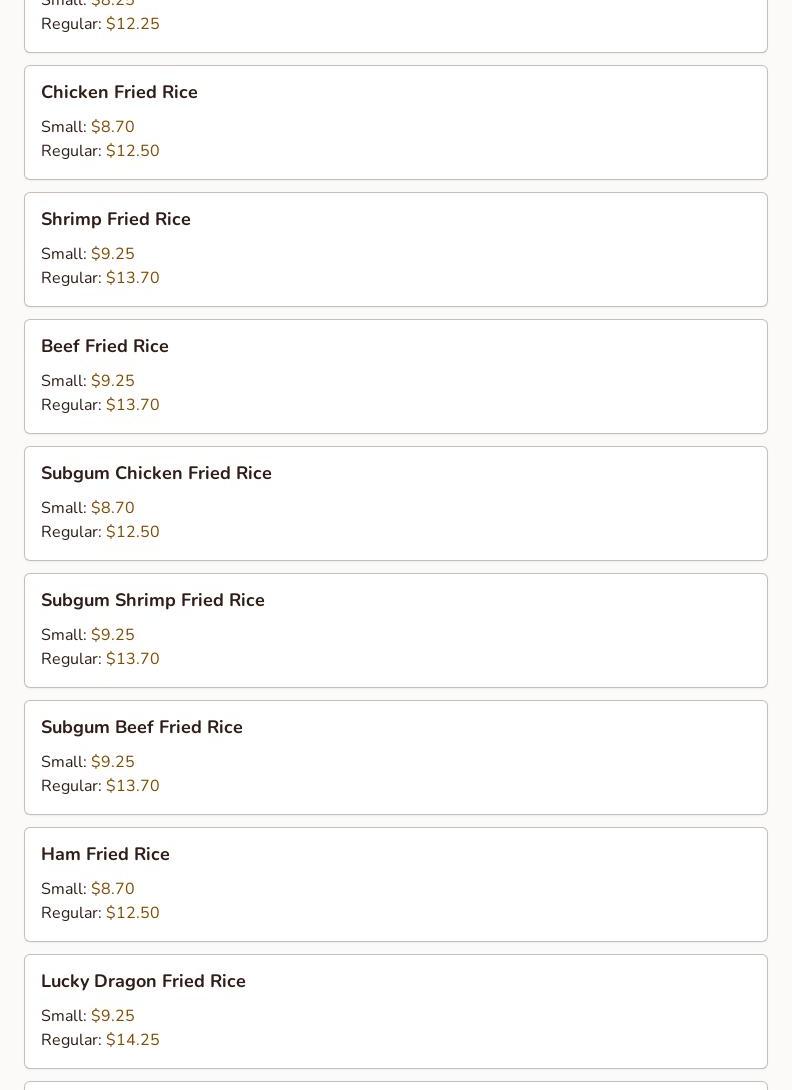Click Chicken Fried Rice regular price $12.50

tap(132, 151)
